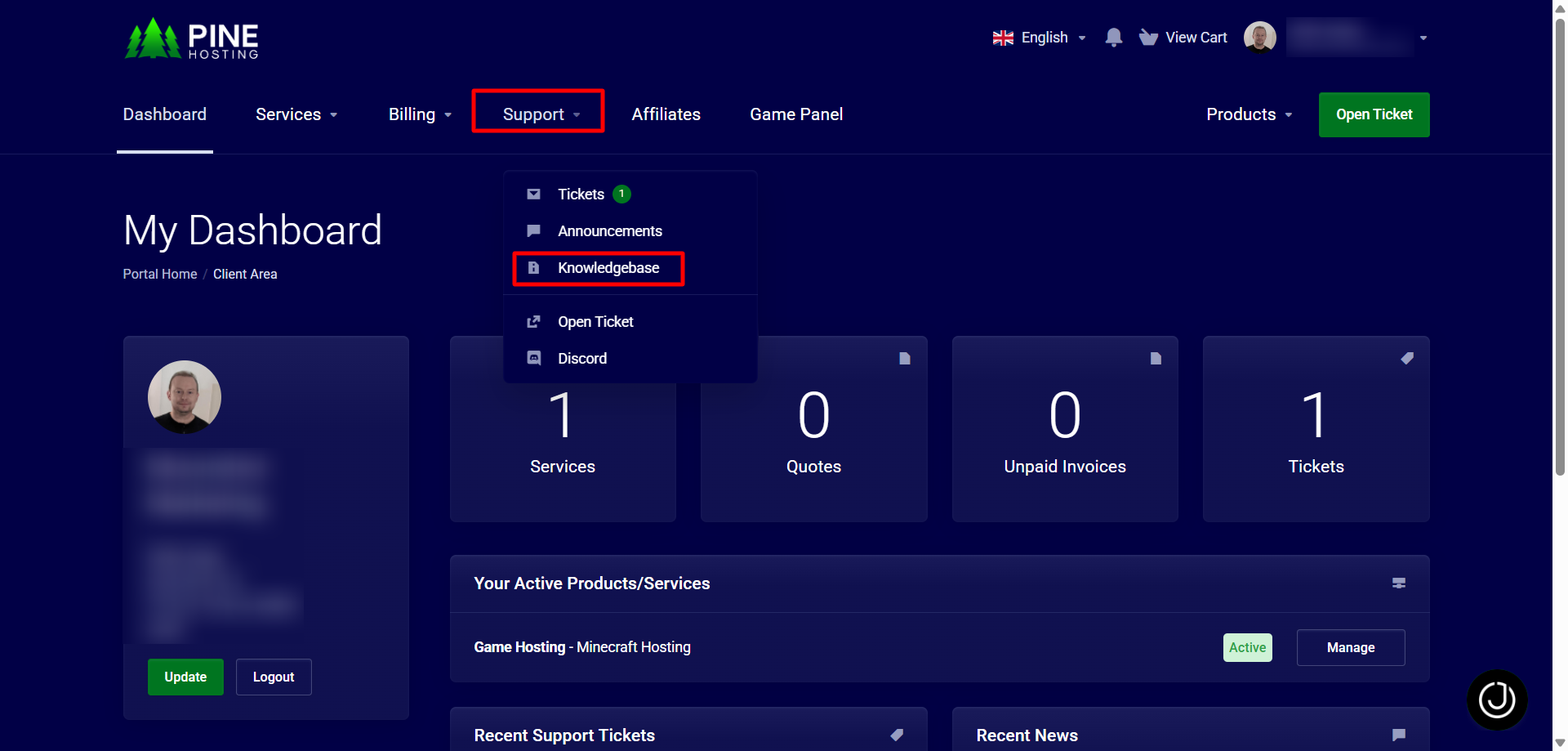Open the Affiliates page
Viewport: 1568px width, 751px height.
pyautogui.click(x=666, y=114)
